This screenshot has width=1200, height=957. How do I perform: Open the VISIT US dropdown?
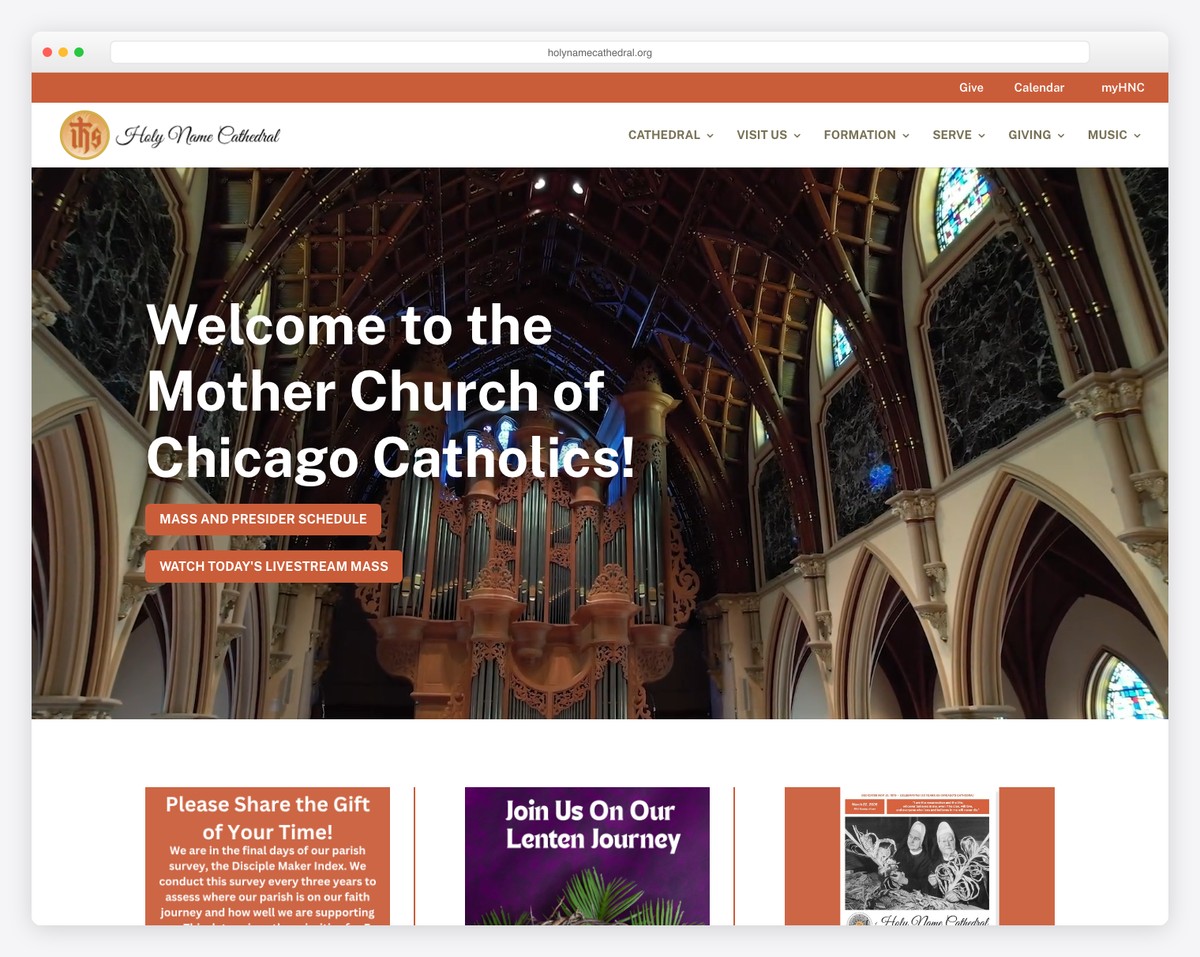(762, 134)
